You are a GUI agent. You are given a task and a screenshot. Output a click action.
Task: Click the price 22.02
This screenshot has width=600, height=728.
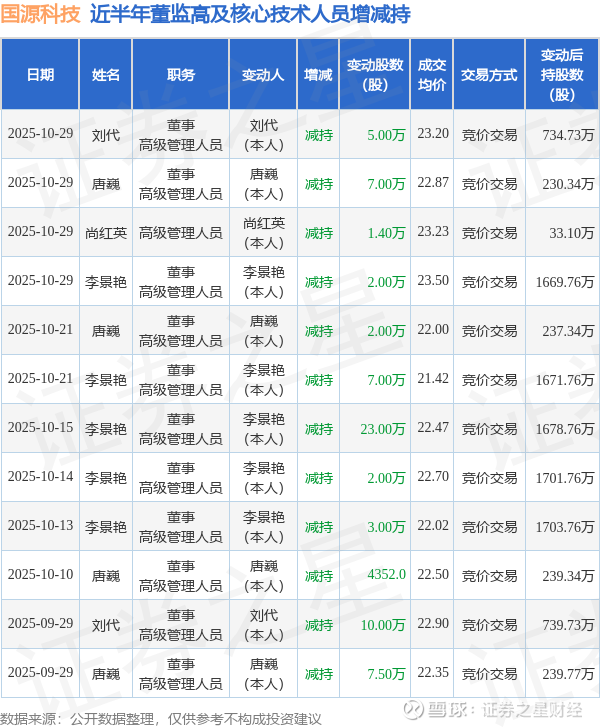433,525
